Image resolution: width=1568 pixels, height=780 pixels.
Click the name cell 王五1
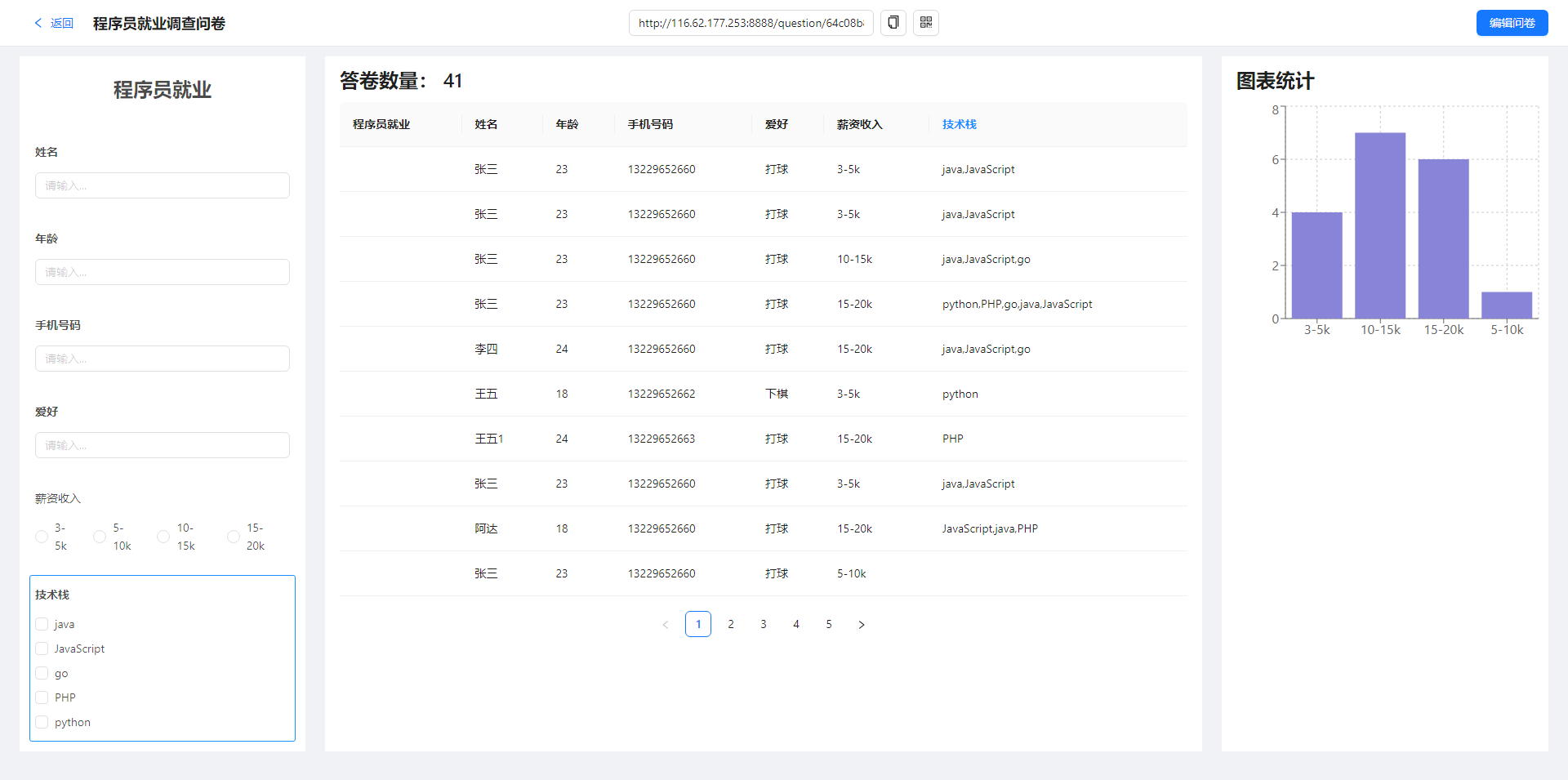pos(489,439)
